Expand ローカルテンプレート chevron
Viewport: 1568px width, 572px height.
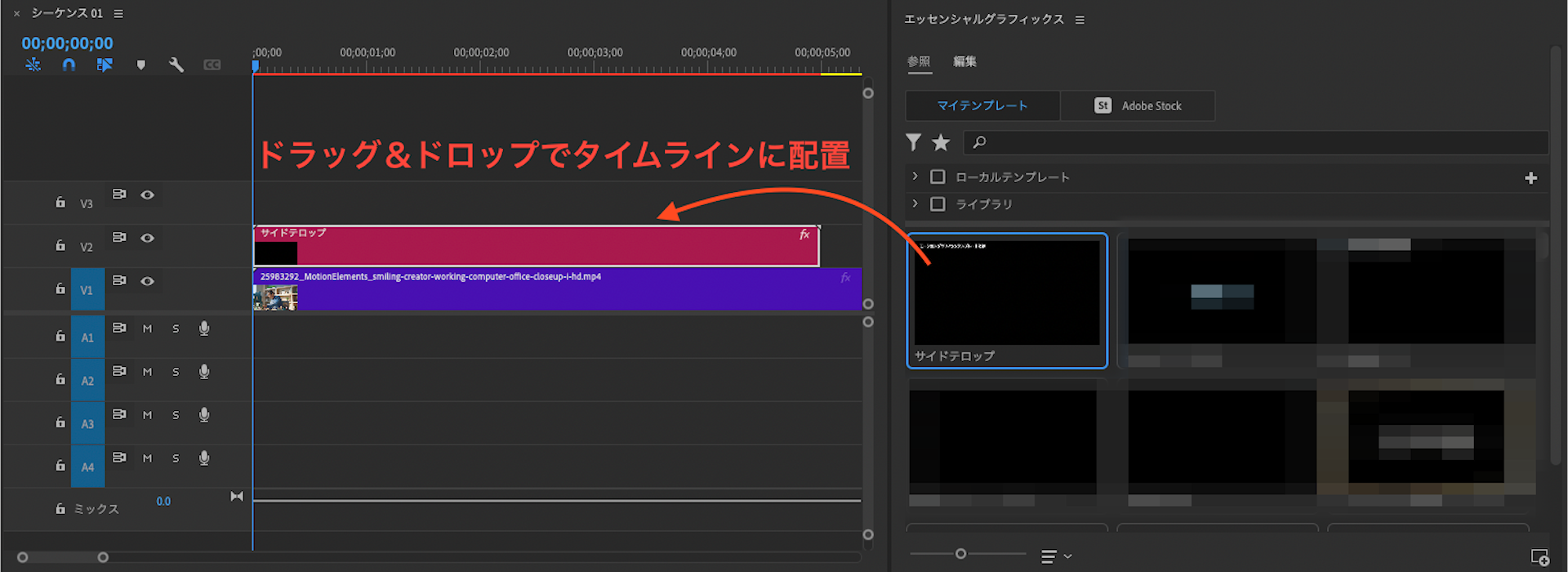pyautogui.click(x=915, y=177)
